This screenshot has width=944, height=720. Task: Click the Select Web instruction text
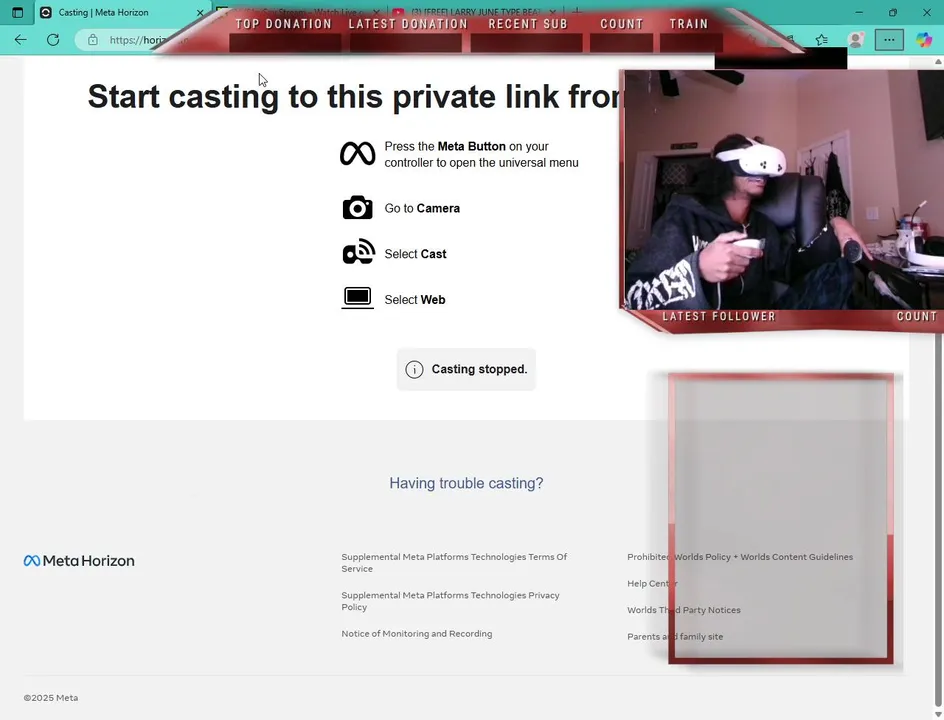click(x=415, y=300)
